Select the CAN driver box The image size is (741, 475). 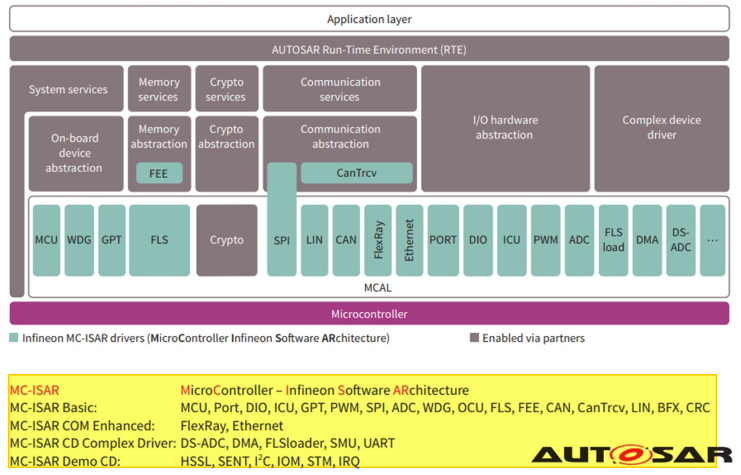[346, 240]
